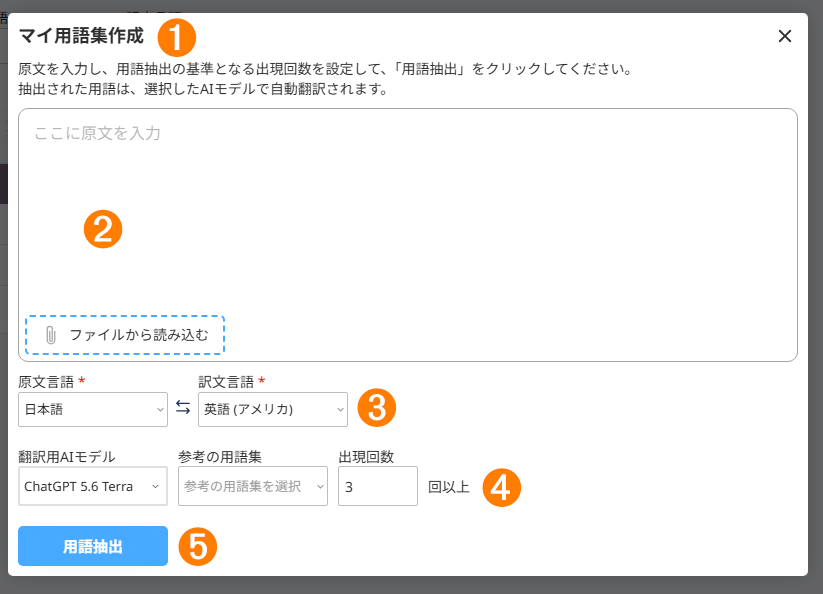Click the 出現回数 label

click(366, 457)
